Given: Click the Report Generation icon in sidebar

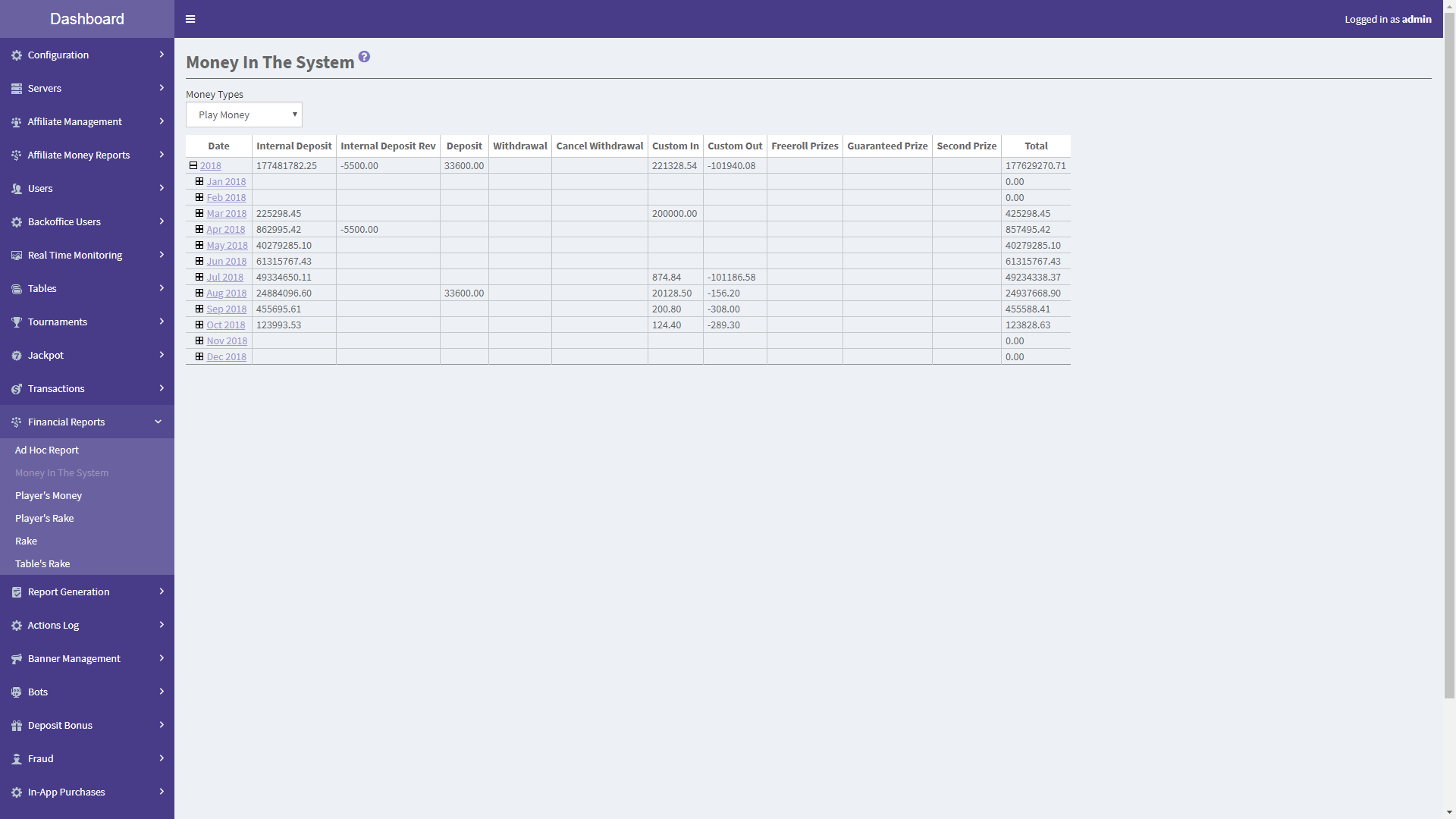Looking at the screenshot, I should point(17,592).
